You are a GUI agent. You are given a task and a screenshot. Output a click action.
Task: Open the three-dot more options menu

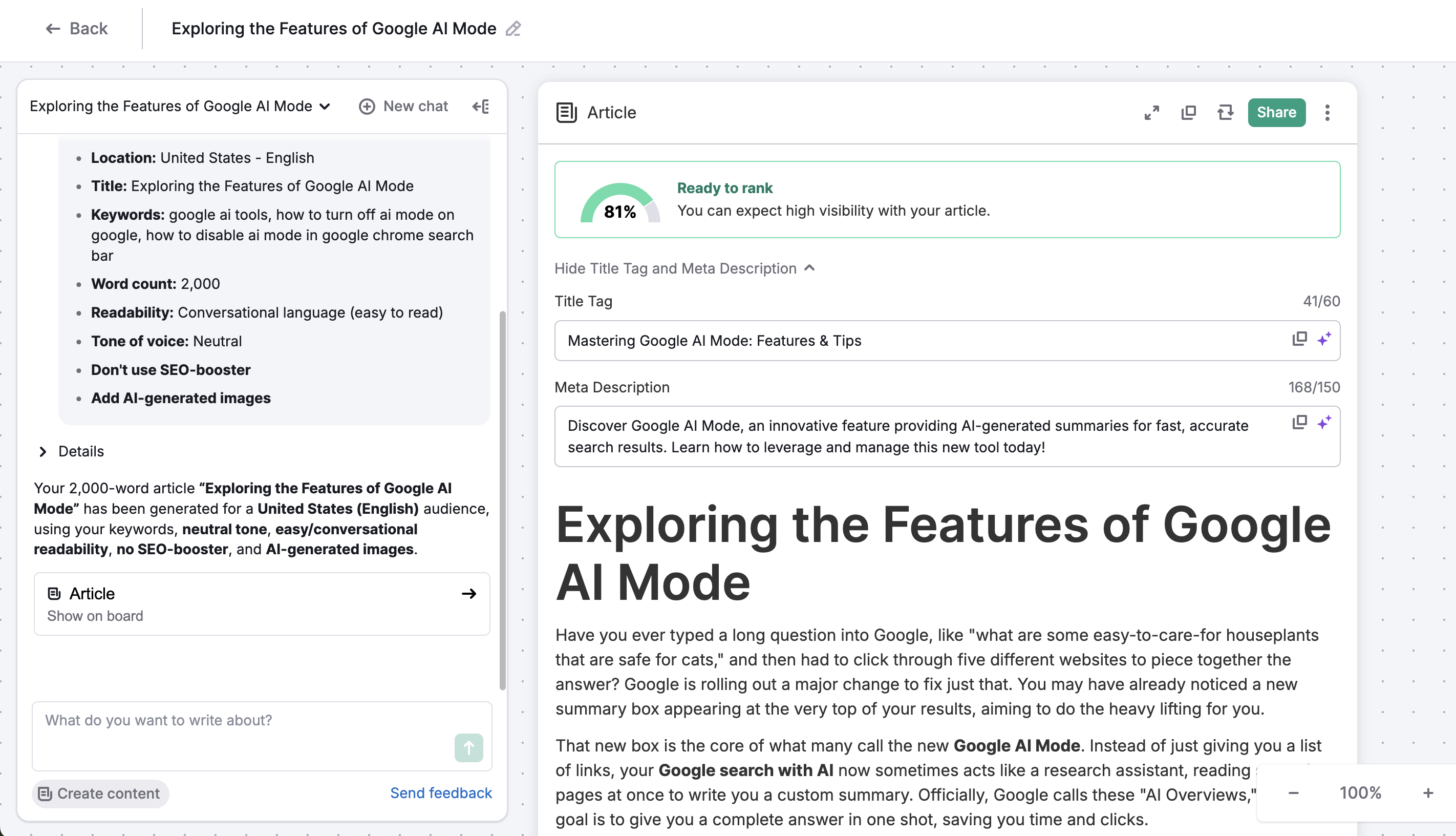tap(1327, 113)
